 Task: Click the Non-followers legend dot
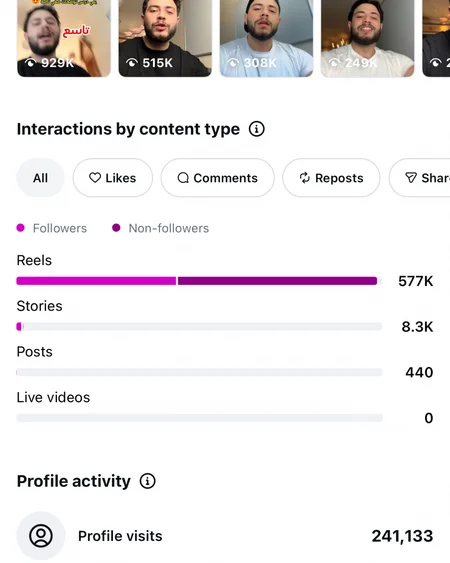116,228
